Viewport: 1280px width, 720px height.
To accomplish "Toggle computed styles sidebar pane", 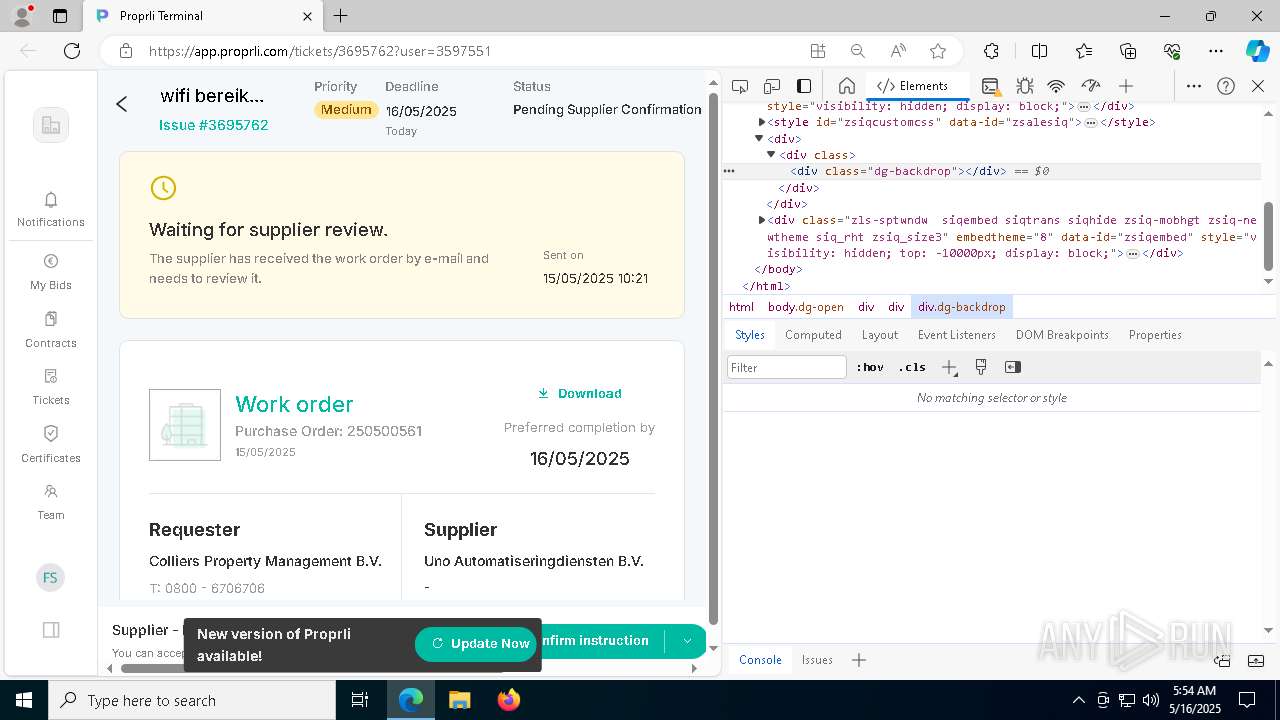I will 1013,367.
